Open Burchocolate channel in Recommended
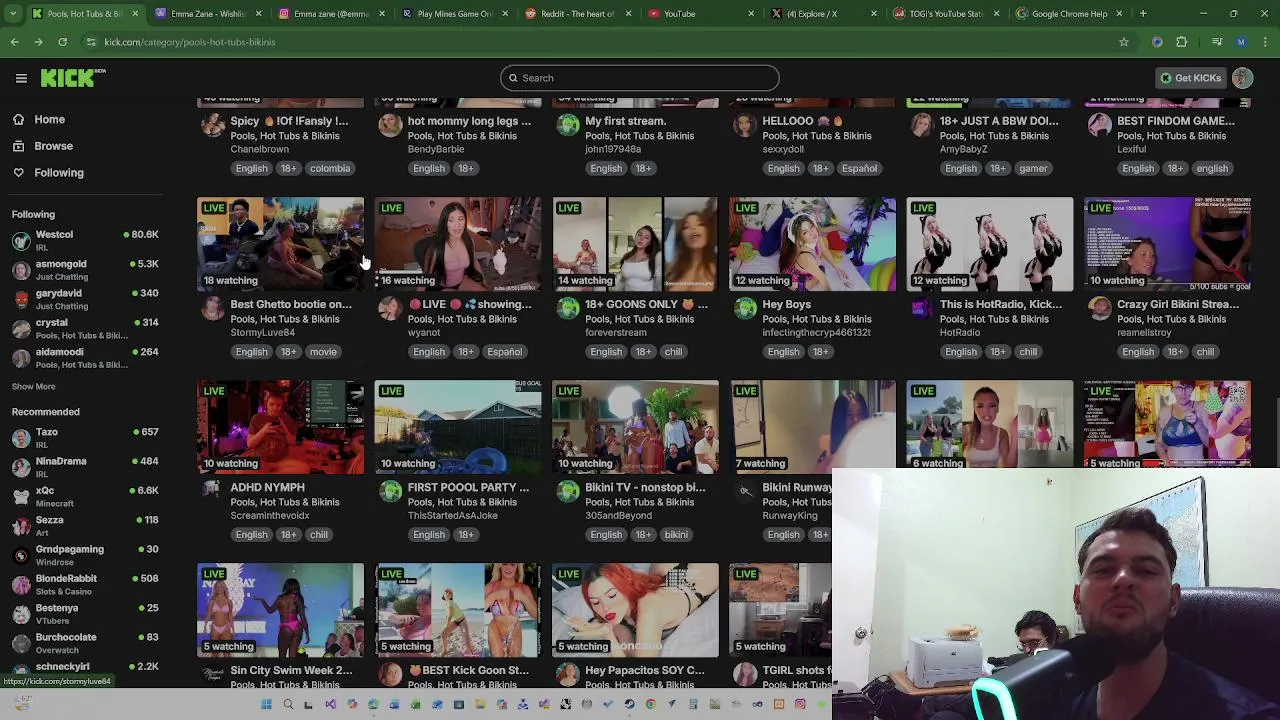Image resolution: width=1280 pixels, height=720 pixels. 85,643
